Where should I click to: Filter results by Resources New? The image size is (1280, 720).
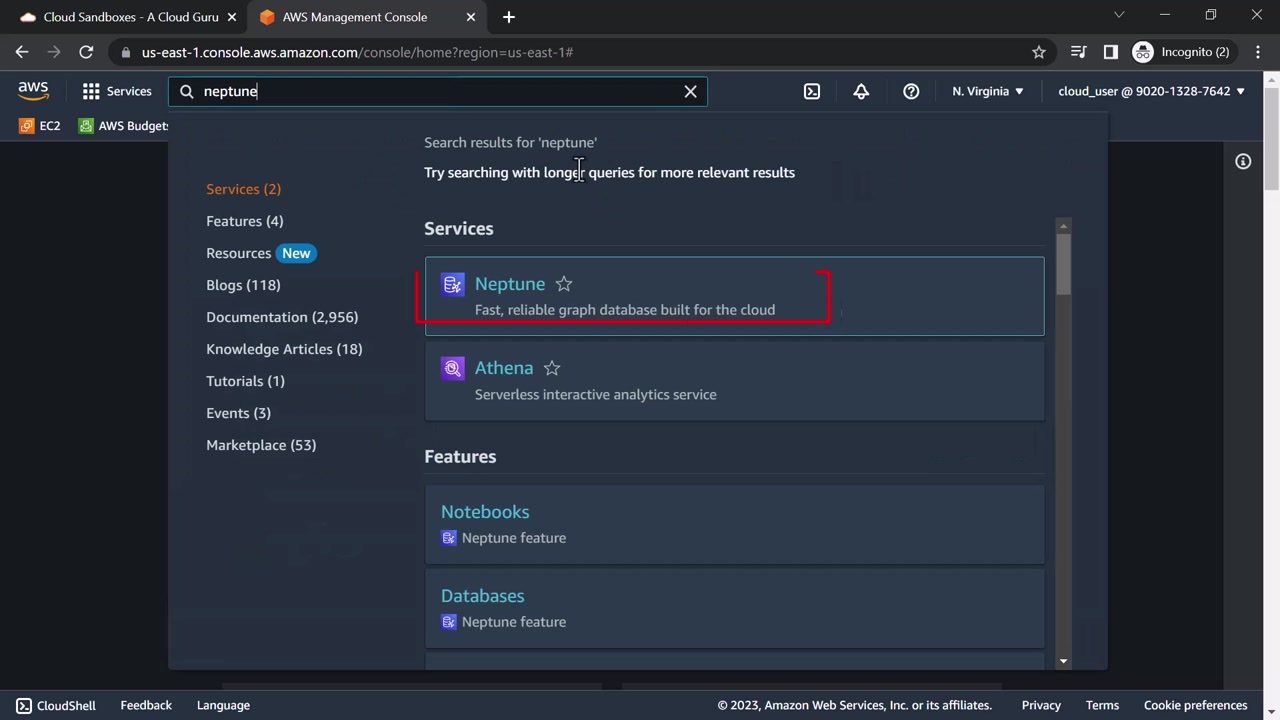261,253
